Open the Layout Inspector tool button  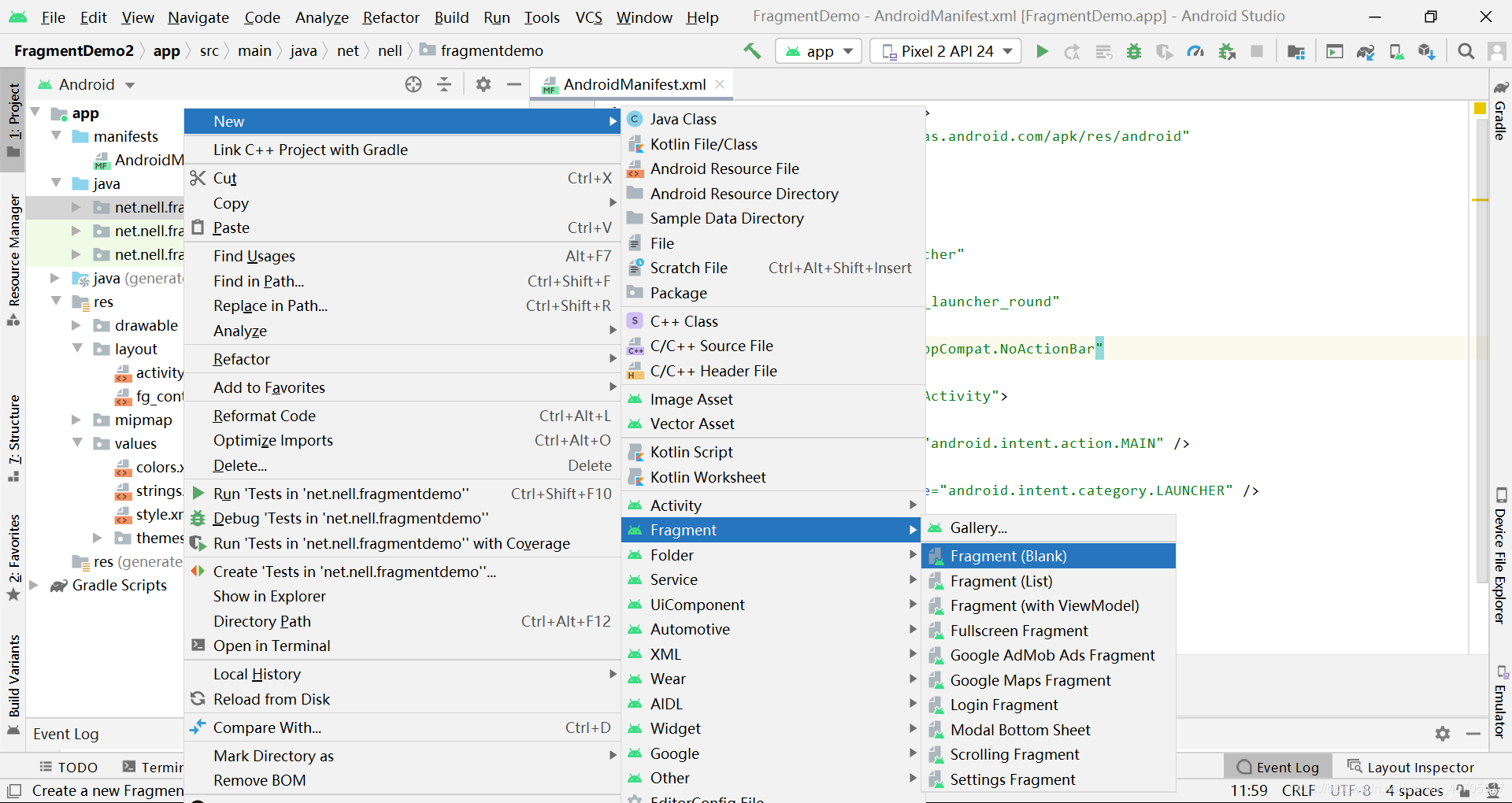coord(1411,767)
